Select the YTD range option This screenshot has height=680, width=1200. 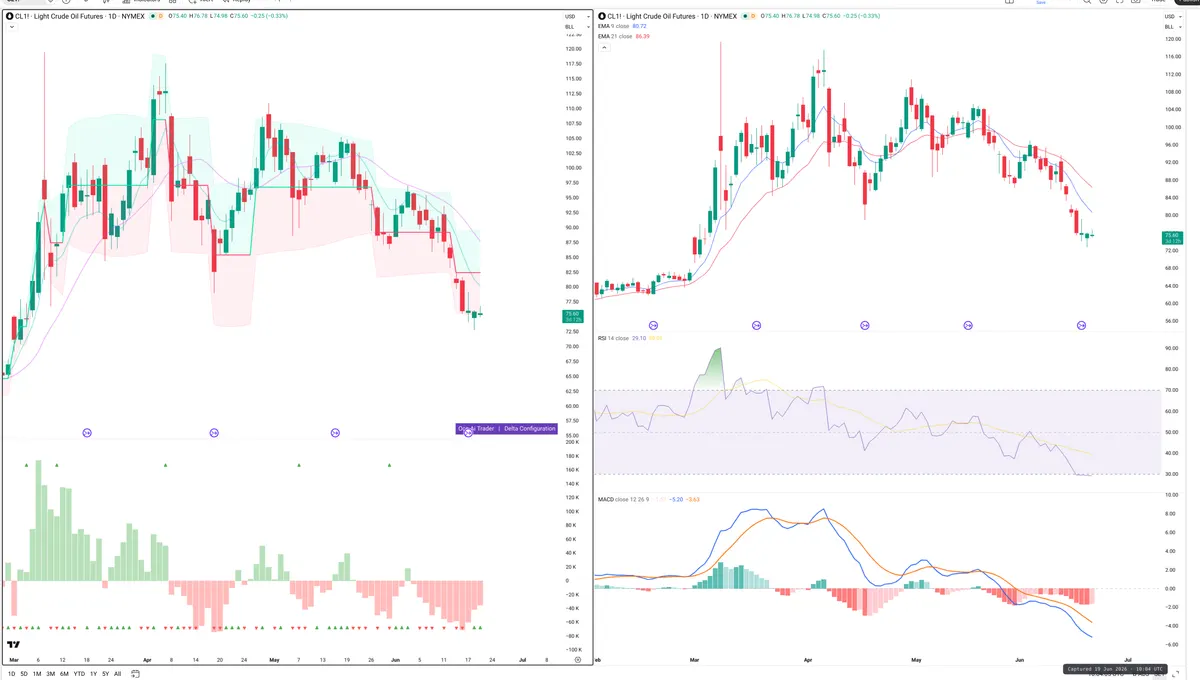pos(79,674)
